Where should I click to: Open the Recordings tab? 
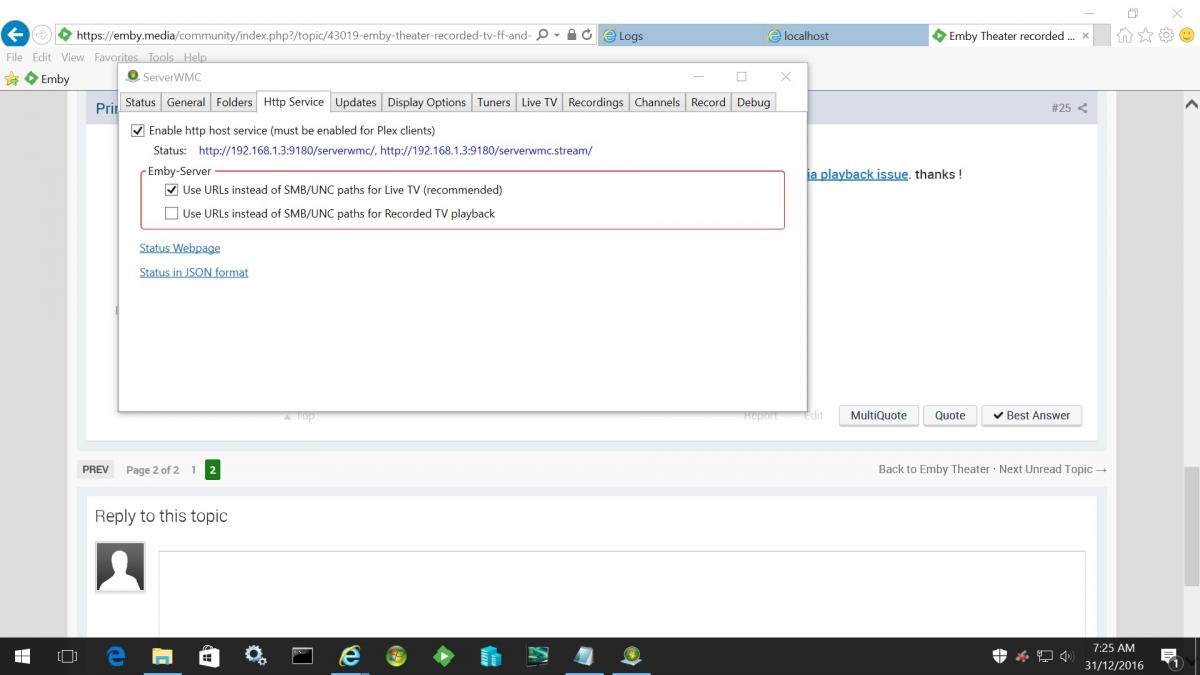[595, 102]
